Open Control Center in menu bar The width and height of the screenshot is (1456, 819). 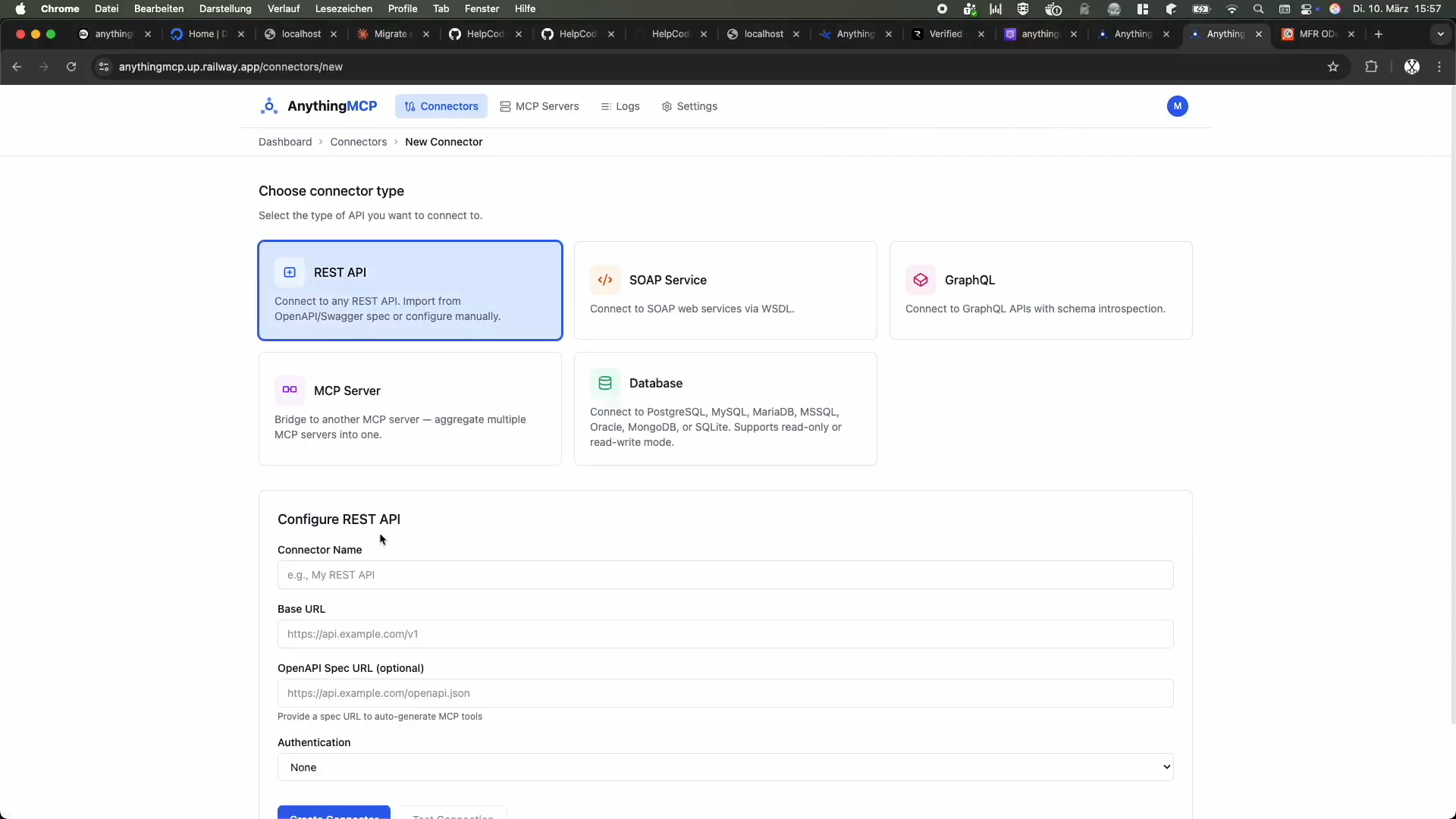click(x=1307, y=9)
